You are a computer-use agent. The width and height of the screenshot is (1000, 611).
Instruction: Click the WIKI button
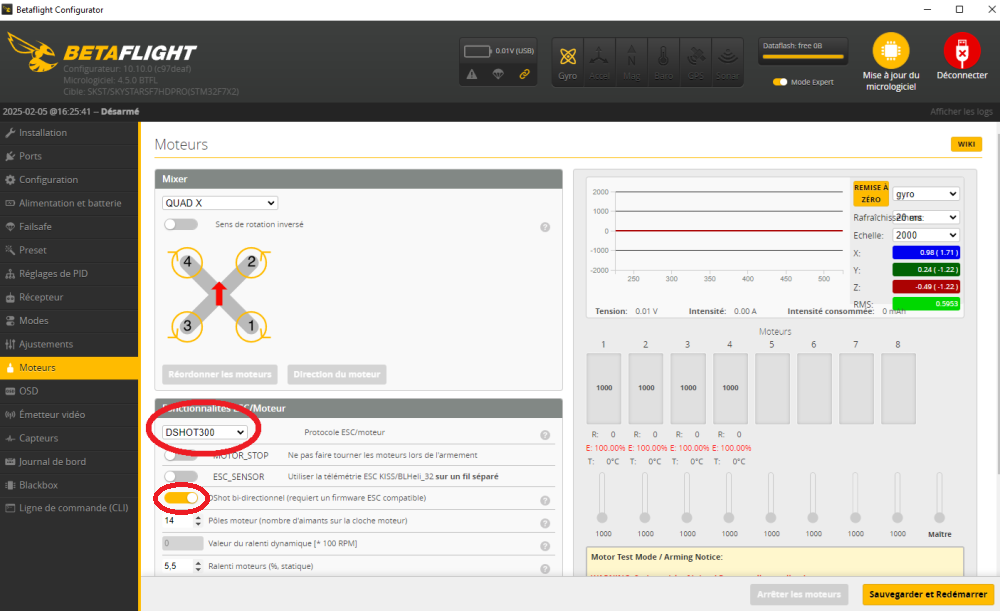click(x=966, y=145)
